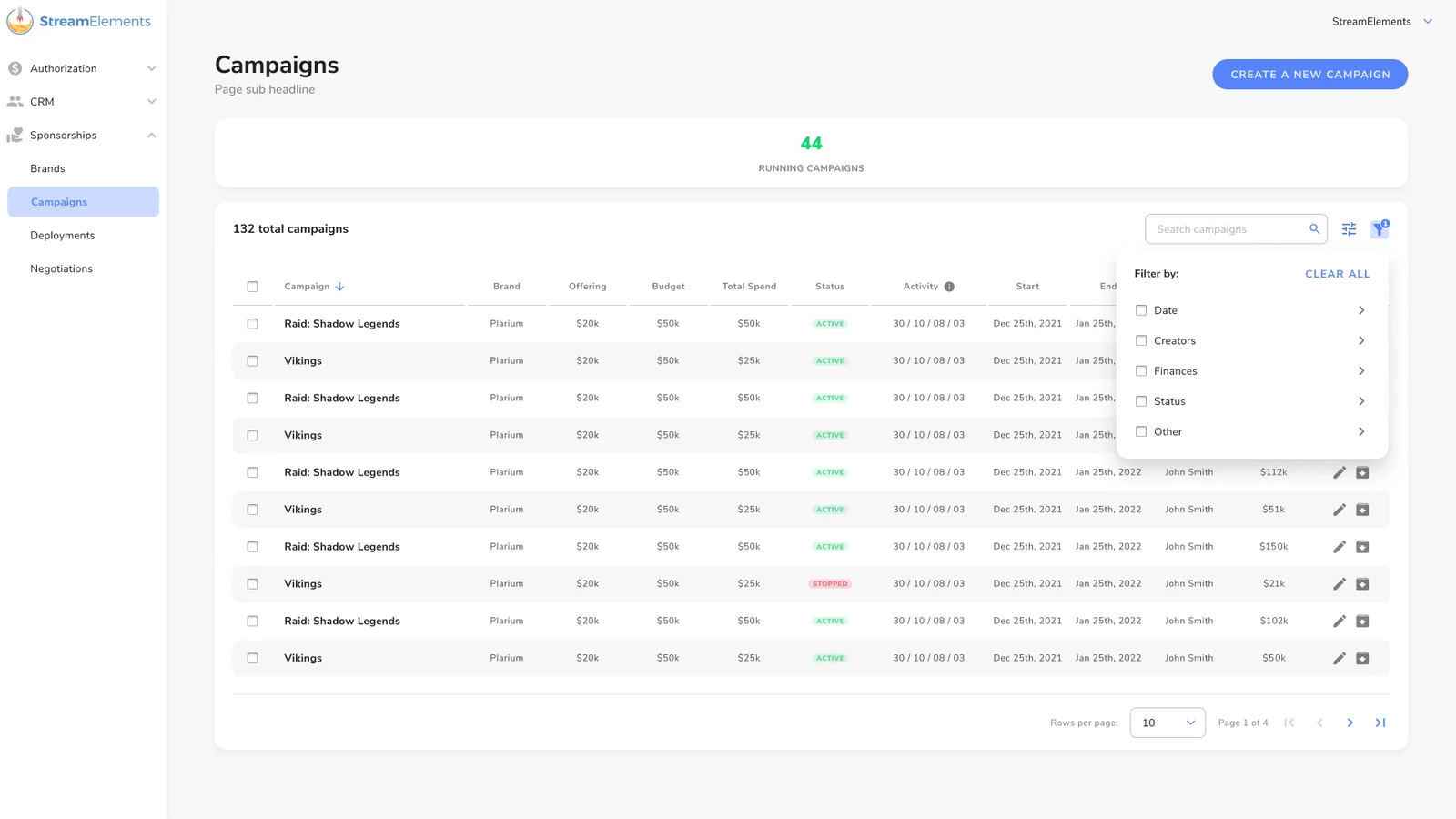Viewport: 1456px width, 819px height.
Task: Toggle the filter funnel icon
Action: click(1380, 229)
